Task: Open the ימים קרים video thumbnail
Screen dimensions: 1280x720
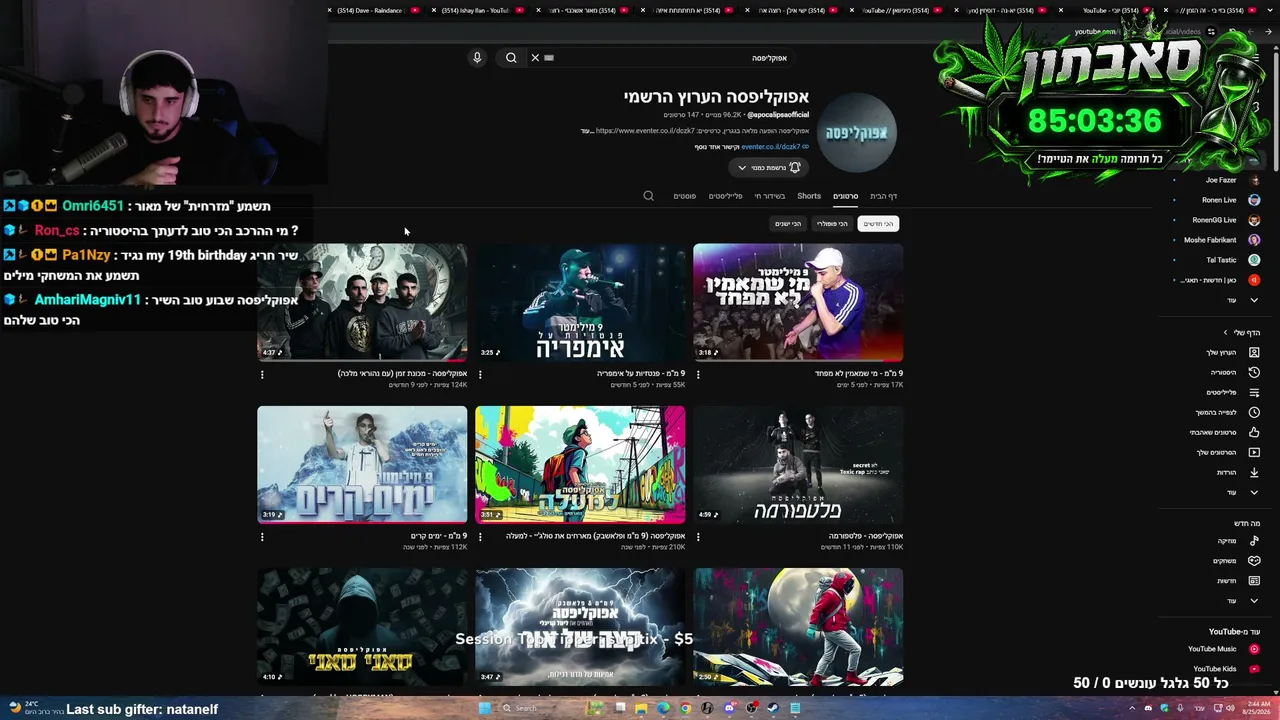Action: (362, 464)
